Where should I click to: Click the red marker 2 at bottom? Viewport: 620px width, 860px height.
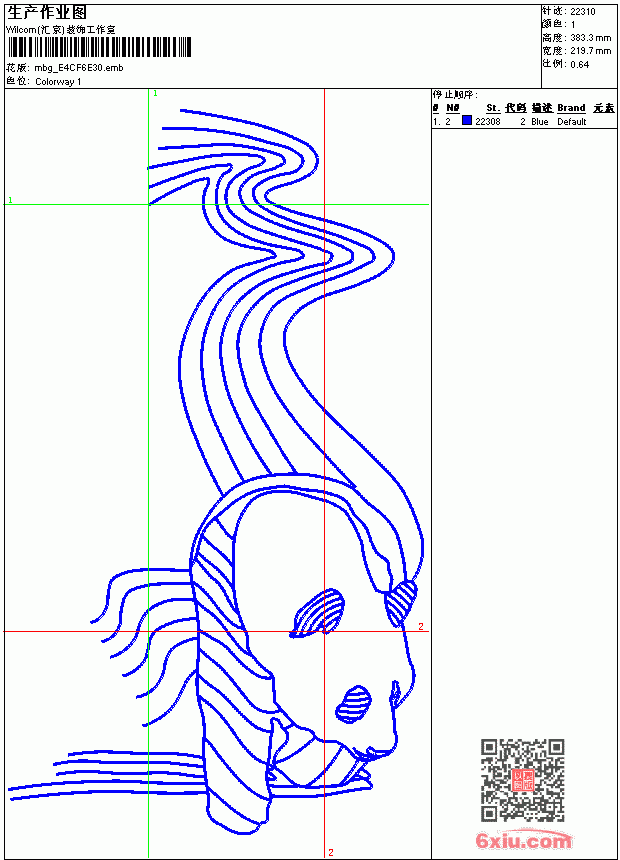331,852
